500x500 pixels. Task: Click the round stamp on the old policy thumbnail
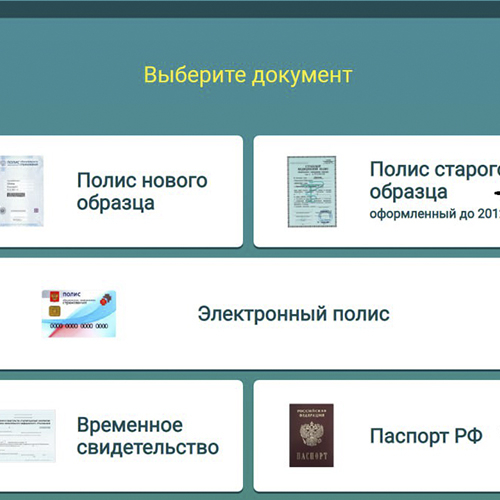[324, 217]
